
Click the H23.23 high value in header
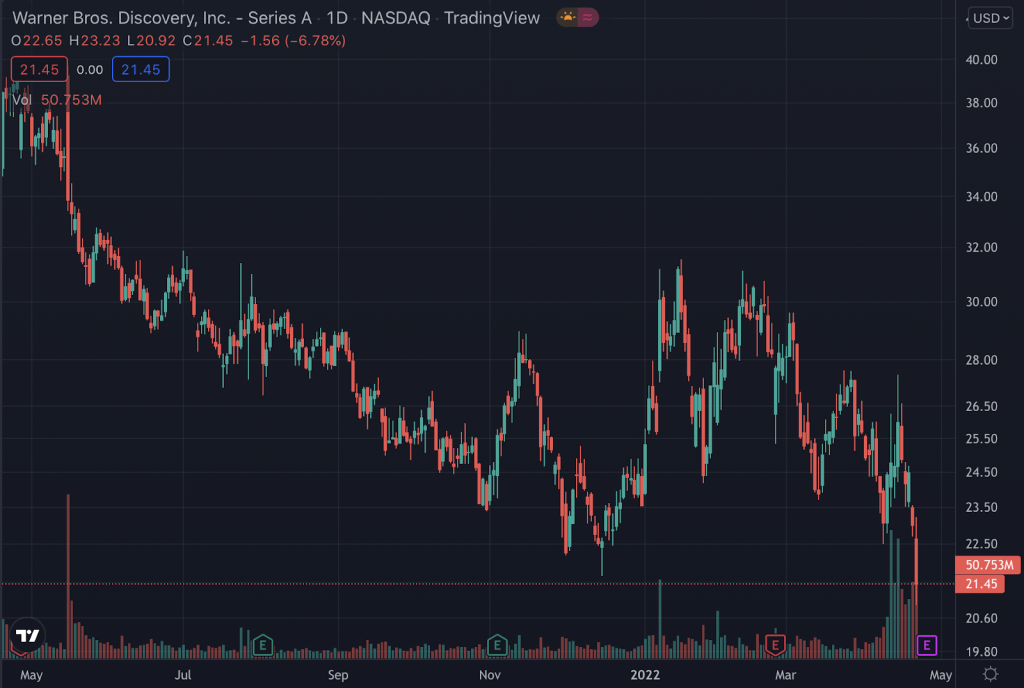click(95, 40)
